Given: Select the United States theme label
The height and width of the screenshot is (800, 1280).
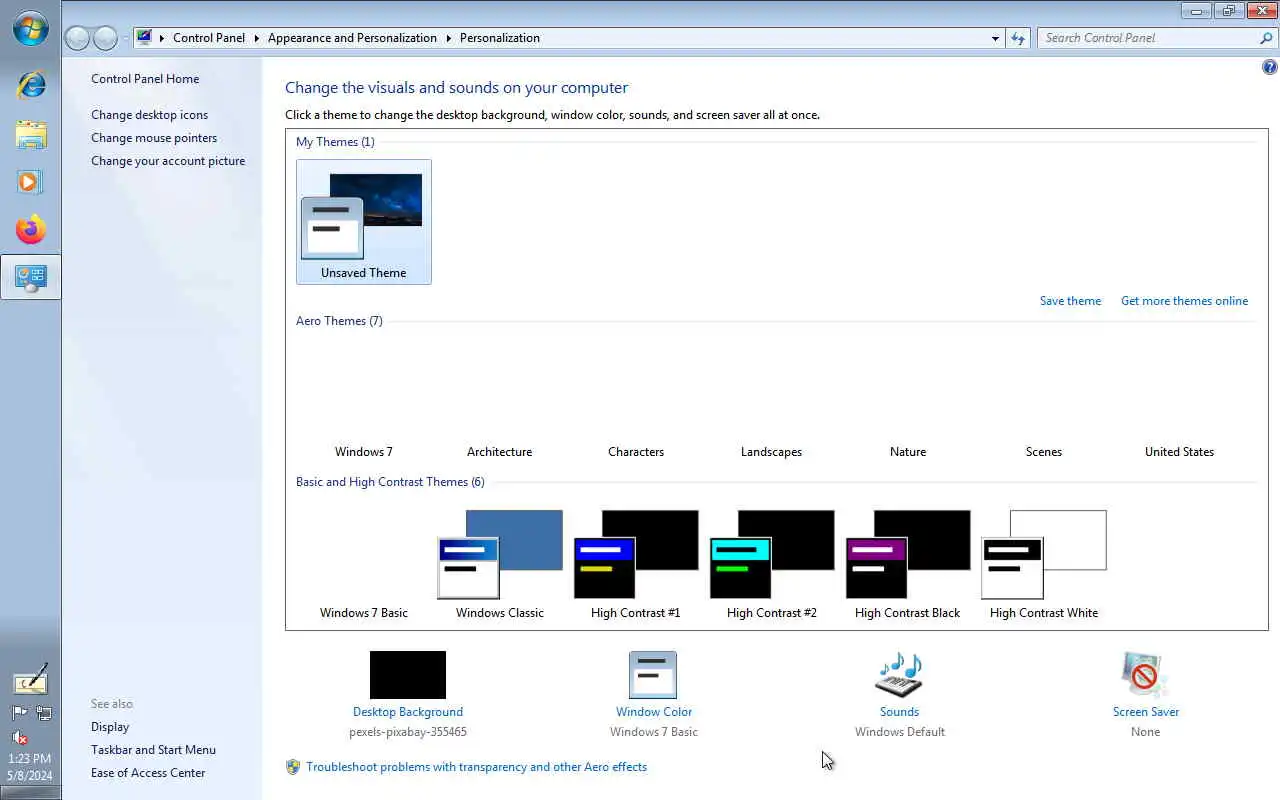Looking at the screenshot, I should pos(1180,452).
